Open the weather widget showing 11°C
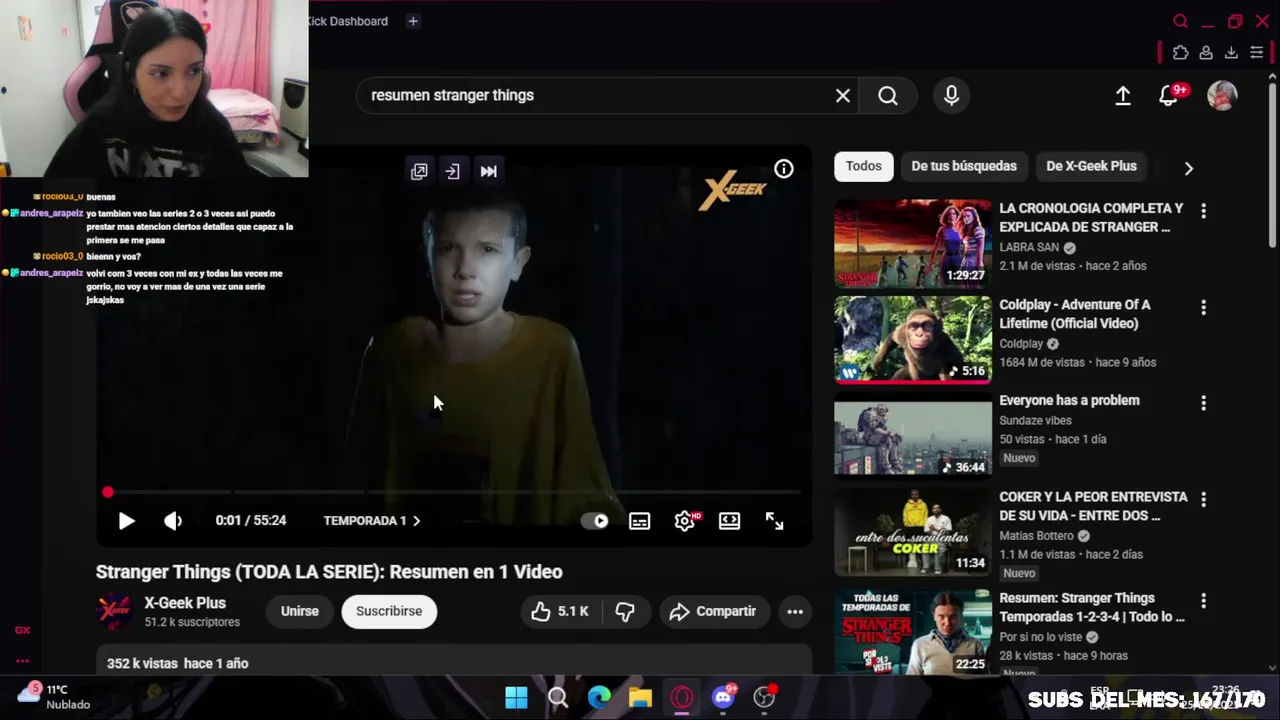 pyautogui.click(x=54, y=697)
